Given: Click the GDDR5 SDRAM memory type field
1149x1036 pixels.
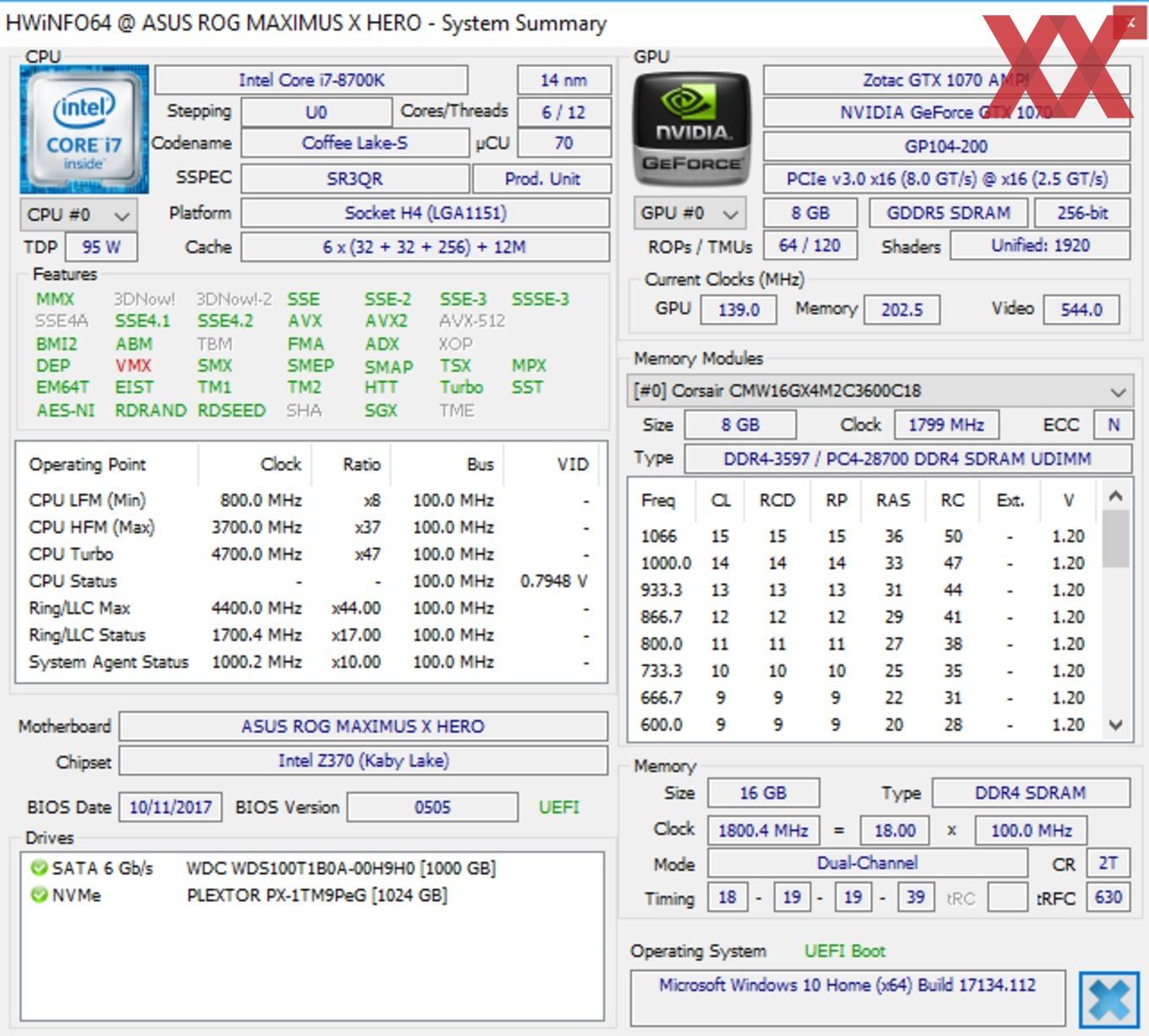Looking at the screenshot, I should click(x=948, y=213).
